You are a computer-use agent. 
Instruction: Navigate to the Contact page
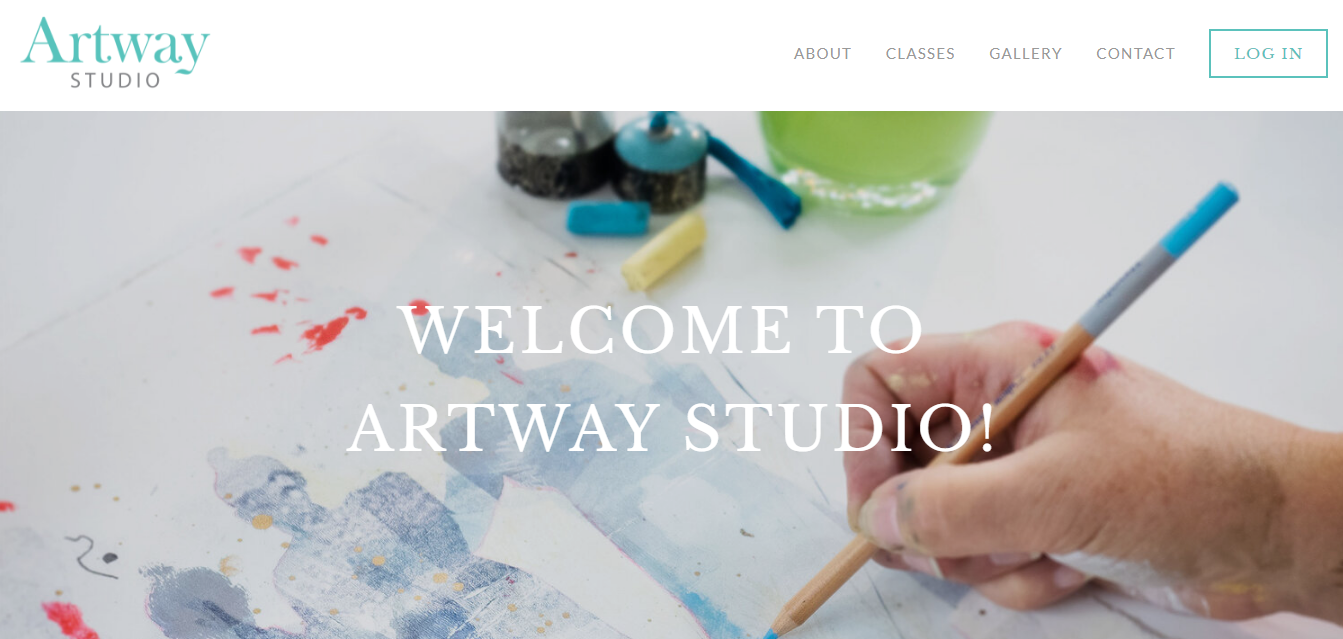click(1135, 54)
